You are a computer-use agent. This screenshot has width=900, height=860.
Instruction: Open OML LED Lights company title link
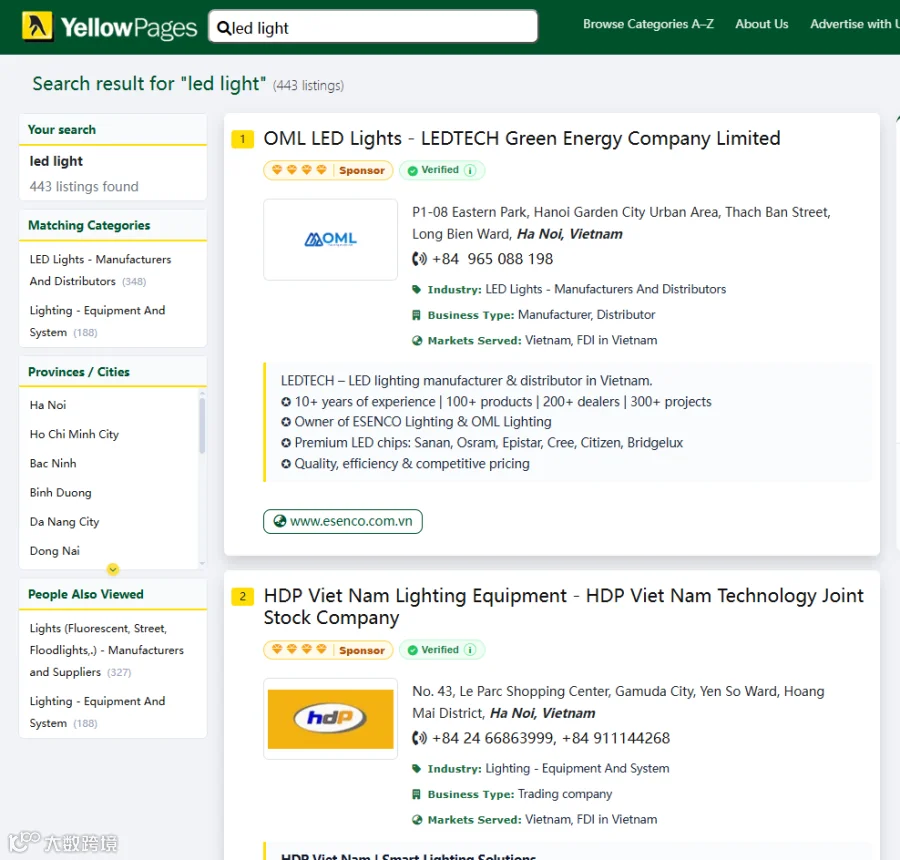[522, 138]
